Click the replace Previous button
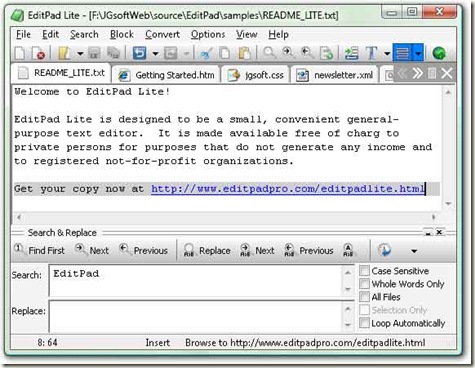The width and height of the screenshot is (475, 368). [309, 250]
